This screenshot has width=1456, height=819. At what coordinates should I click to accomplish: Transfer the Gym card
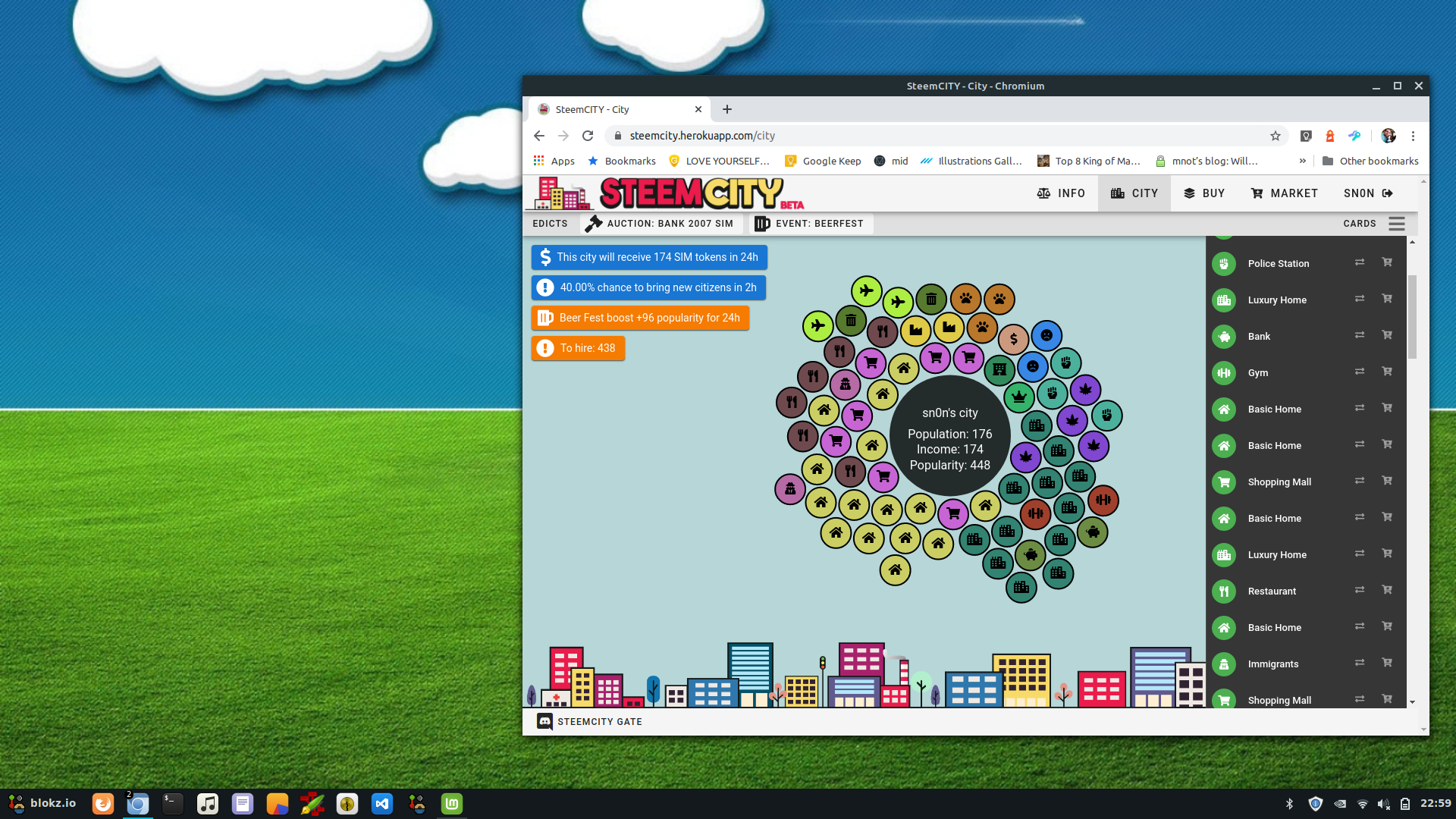click(1360, 372)
